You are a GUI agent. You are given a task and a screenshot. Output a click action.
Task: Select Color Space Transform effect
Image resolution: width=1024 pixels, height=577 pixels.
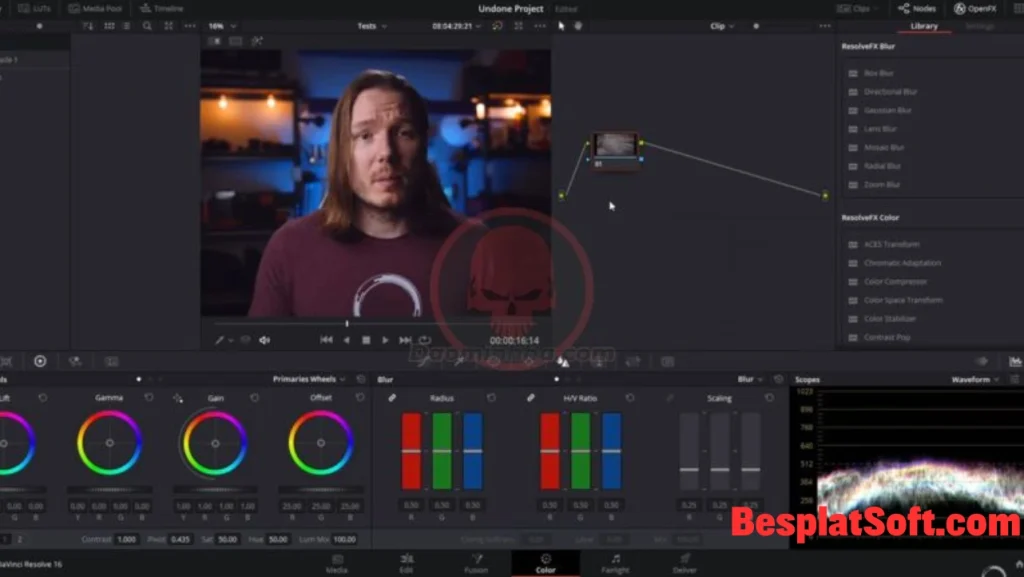click(903, 300)
